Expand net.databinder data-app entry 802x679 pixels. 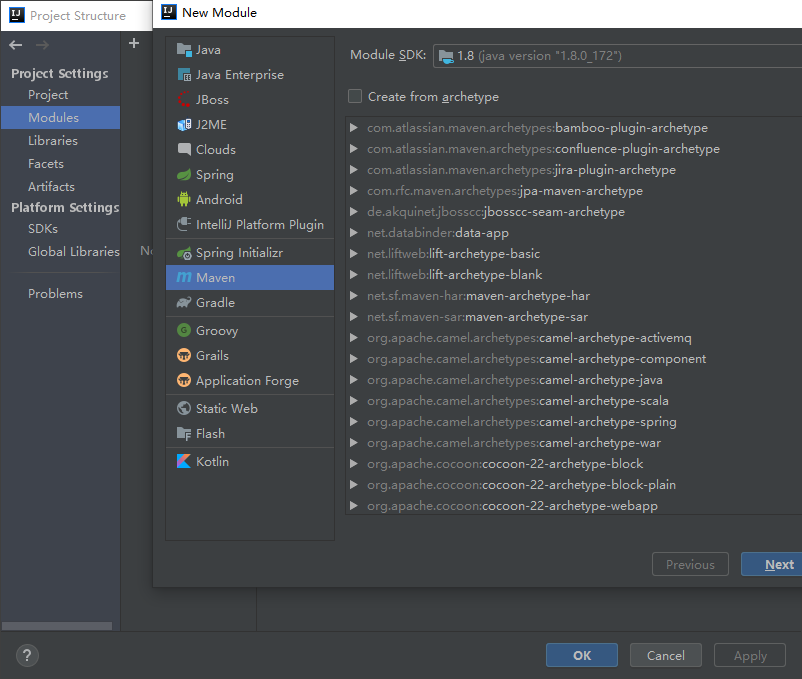point(353,233)
